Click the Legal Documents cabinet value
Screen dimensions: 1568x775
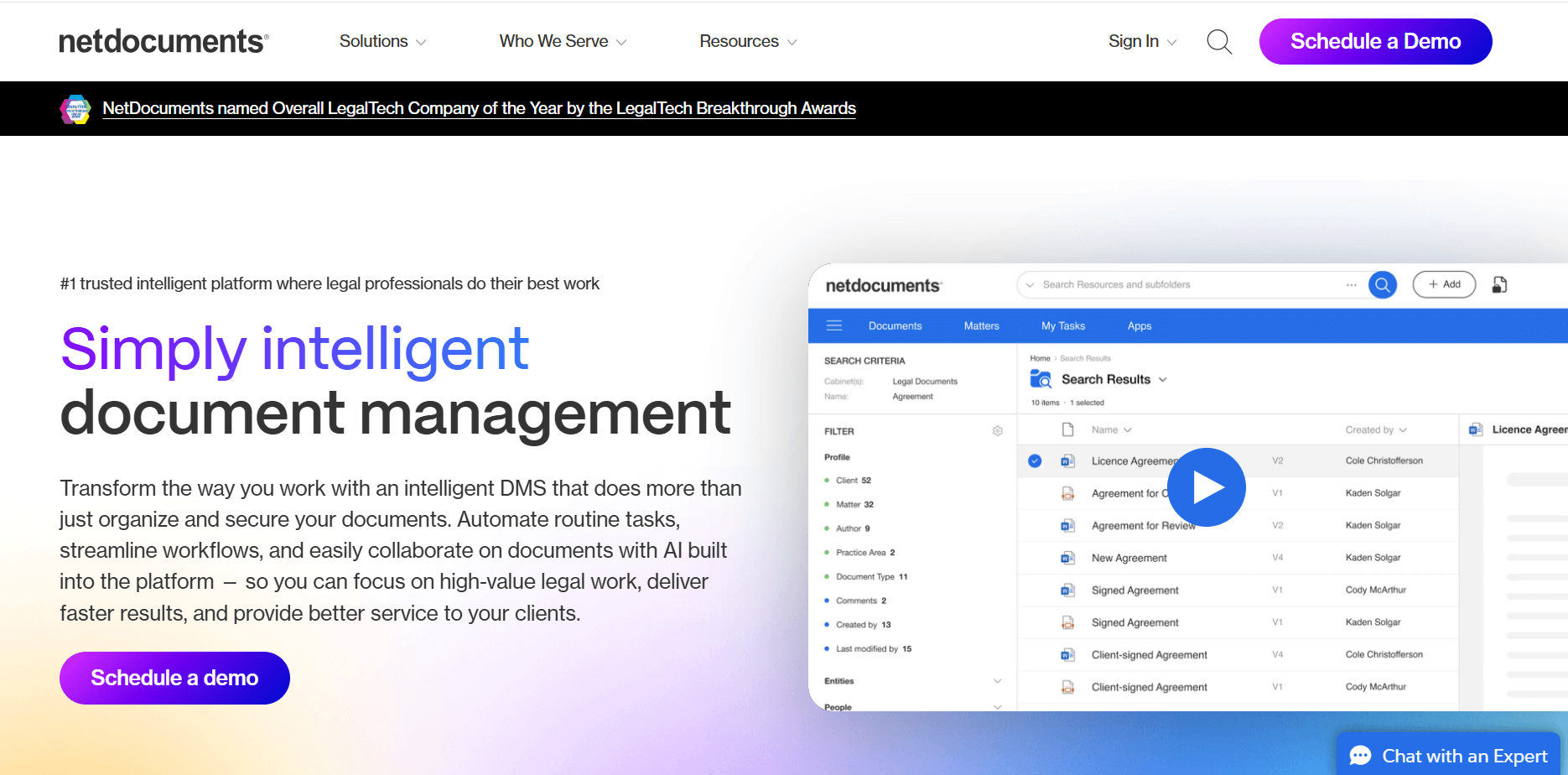tap(925, 382)
